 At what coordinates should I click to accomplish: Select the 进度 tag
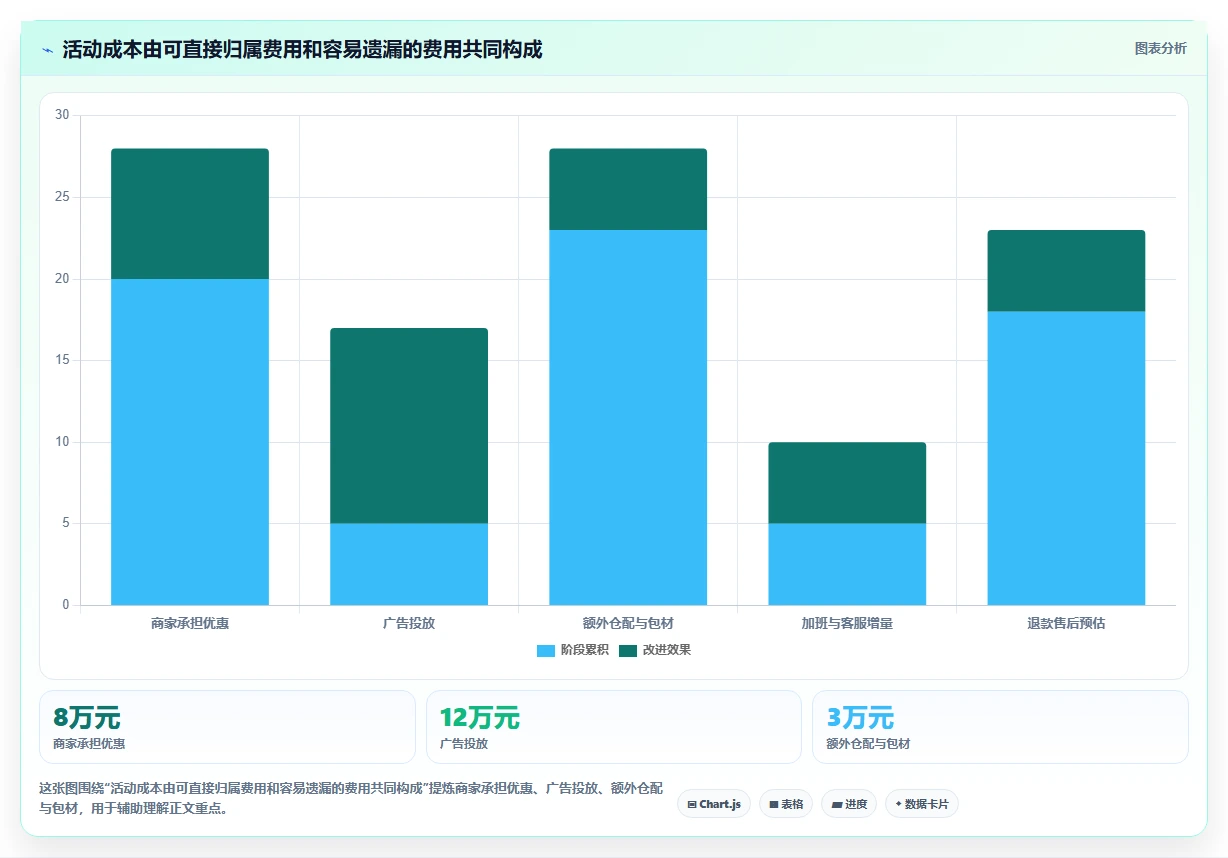click(849, 804)
